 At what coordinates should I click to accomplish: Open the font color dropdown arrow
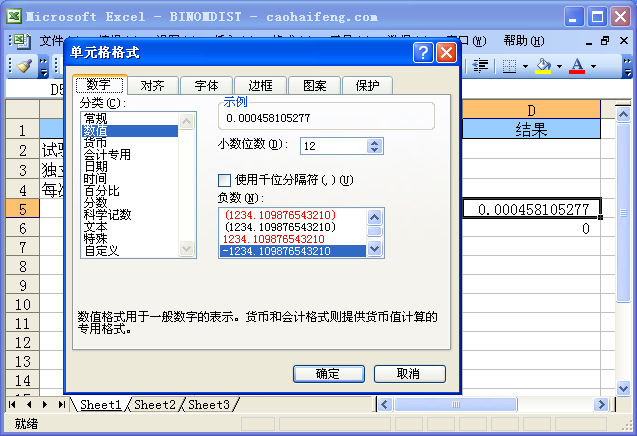(594, 66)
